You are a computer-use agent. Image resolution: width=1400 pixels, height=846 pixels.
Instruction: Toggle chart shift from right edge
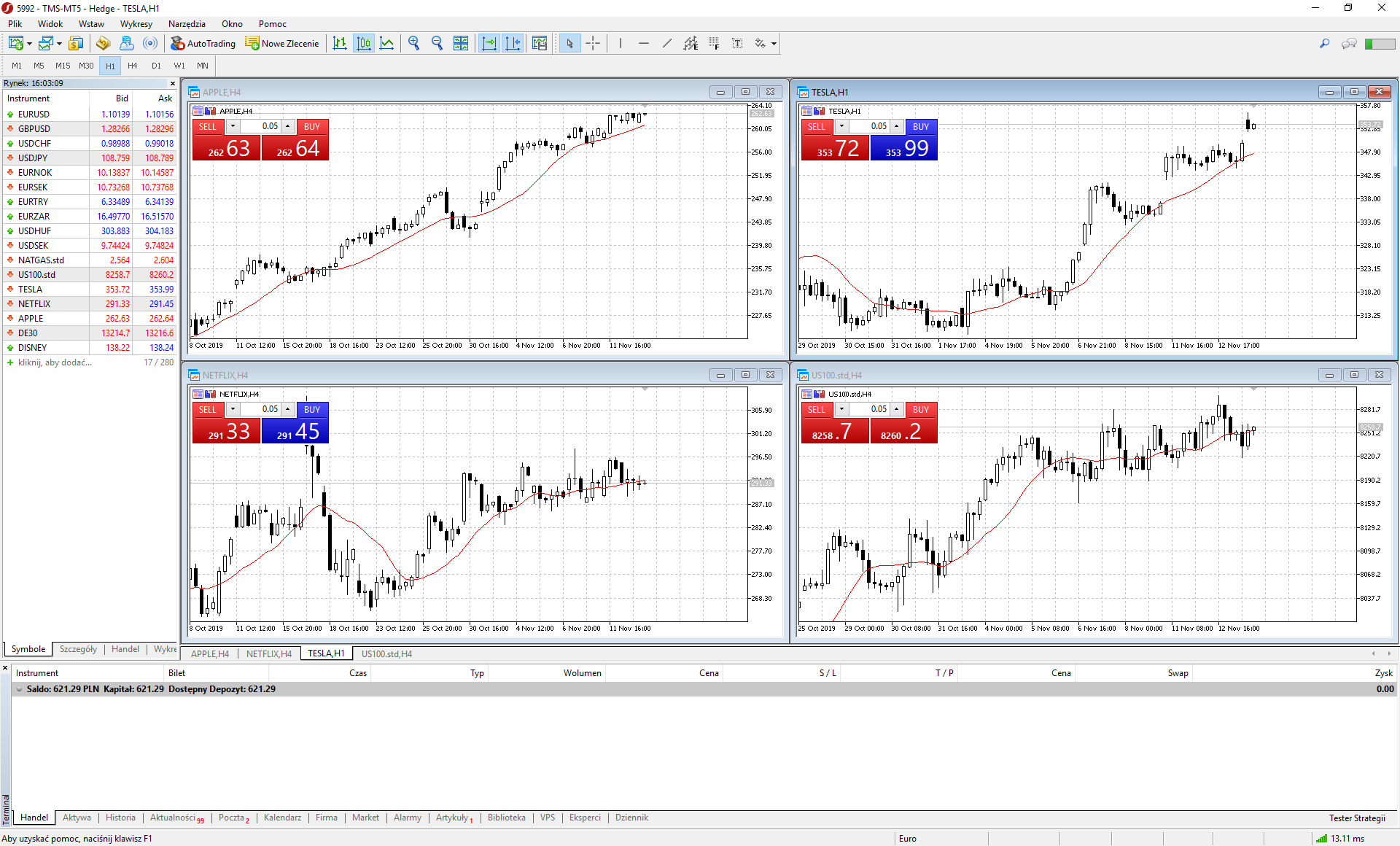[513, 44]
